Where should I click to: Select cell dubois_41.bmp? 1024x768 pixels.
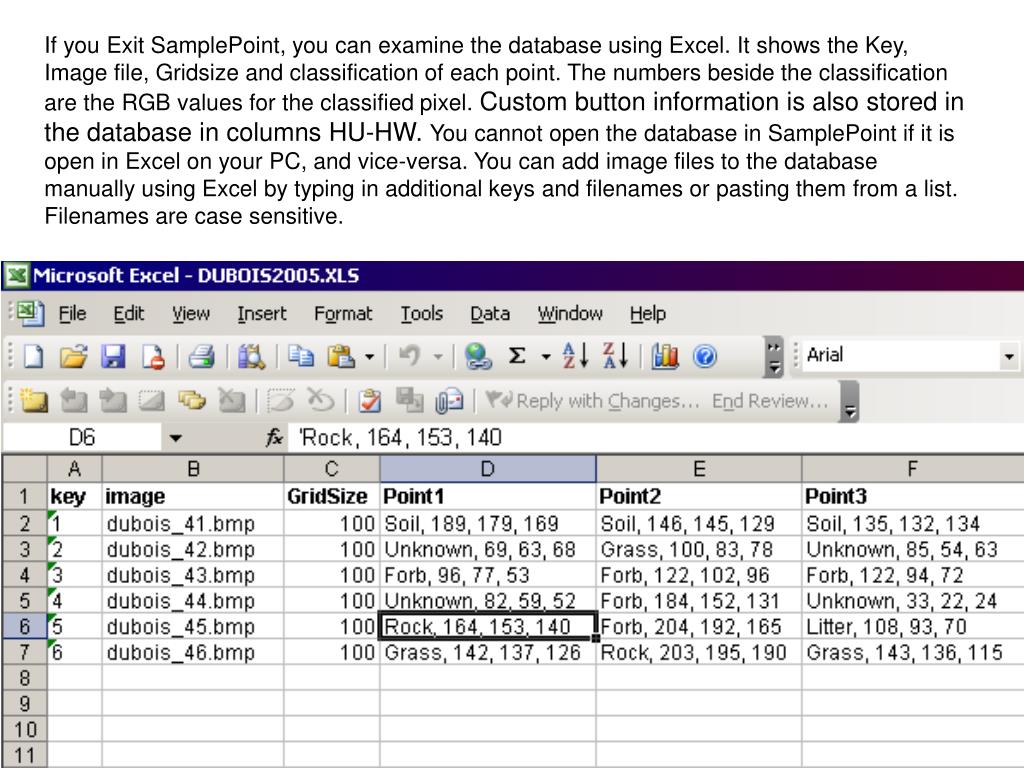point(193,523)
